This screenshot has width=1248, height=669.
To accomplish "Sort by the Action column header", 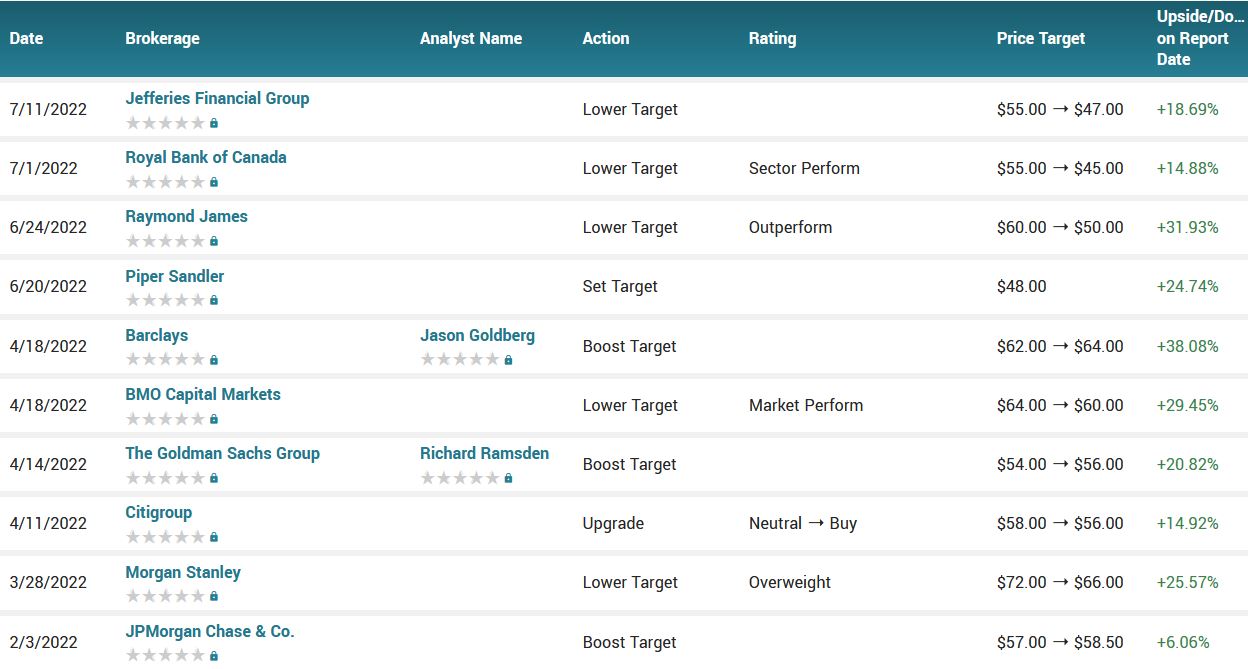I will click(606, 38).
